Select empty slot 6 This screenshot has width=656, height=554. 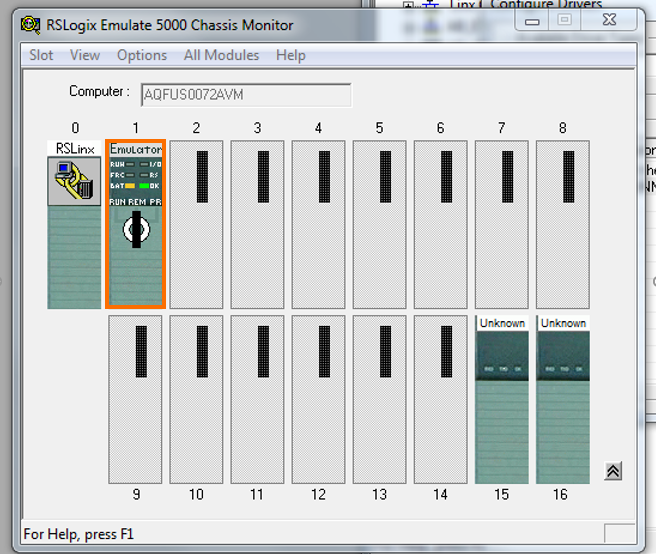click(x=441, y=224)
